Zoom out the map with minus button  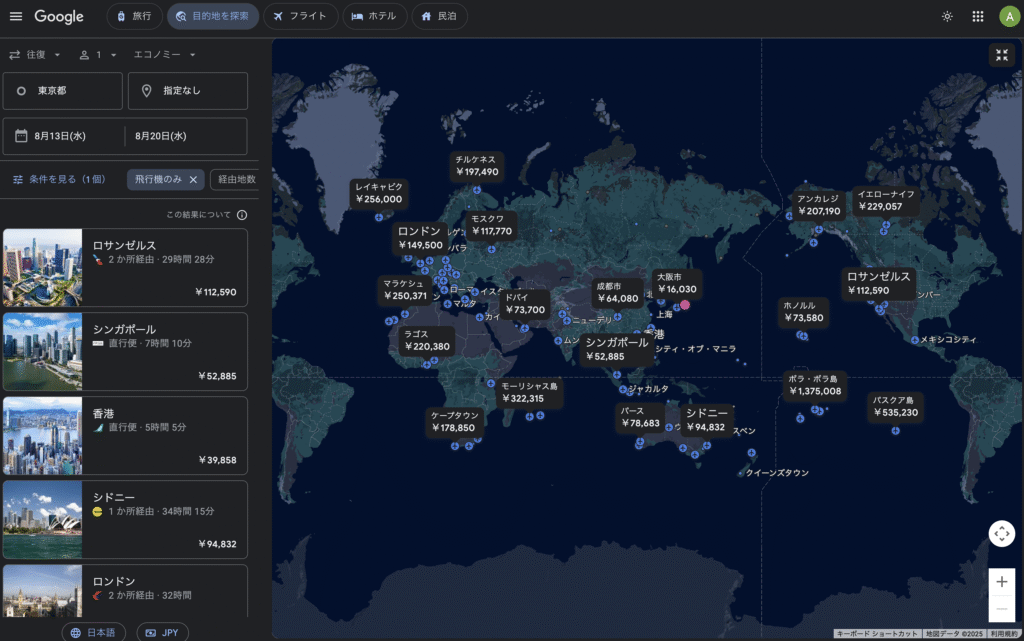click(1002, 608)
